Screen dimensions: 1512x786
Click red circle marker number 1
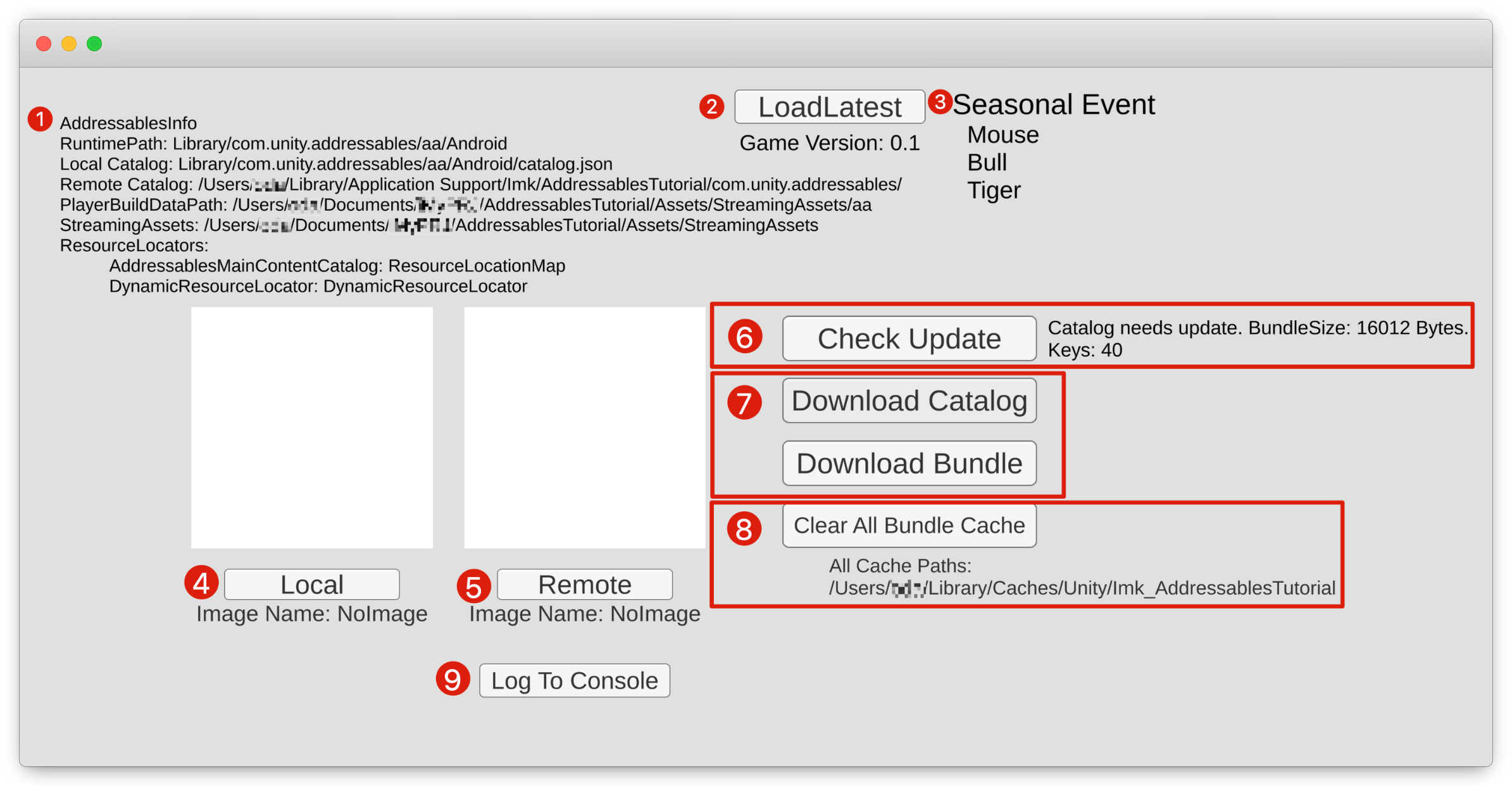tap(40, 119)
